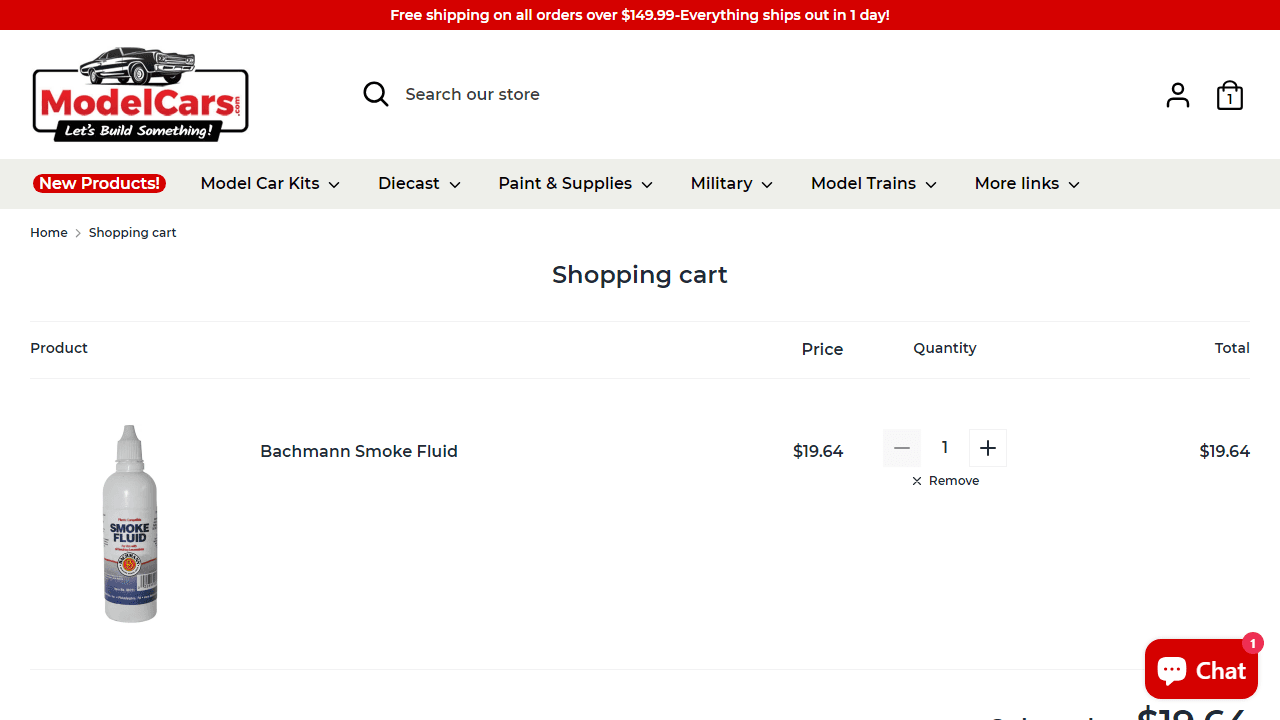1280x720 pixels.
Task: Decrease quantity with the minus button
Action: coord(901,448)
